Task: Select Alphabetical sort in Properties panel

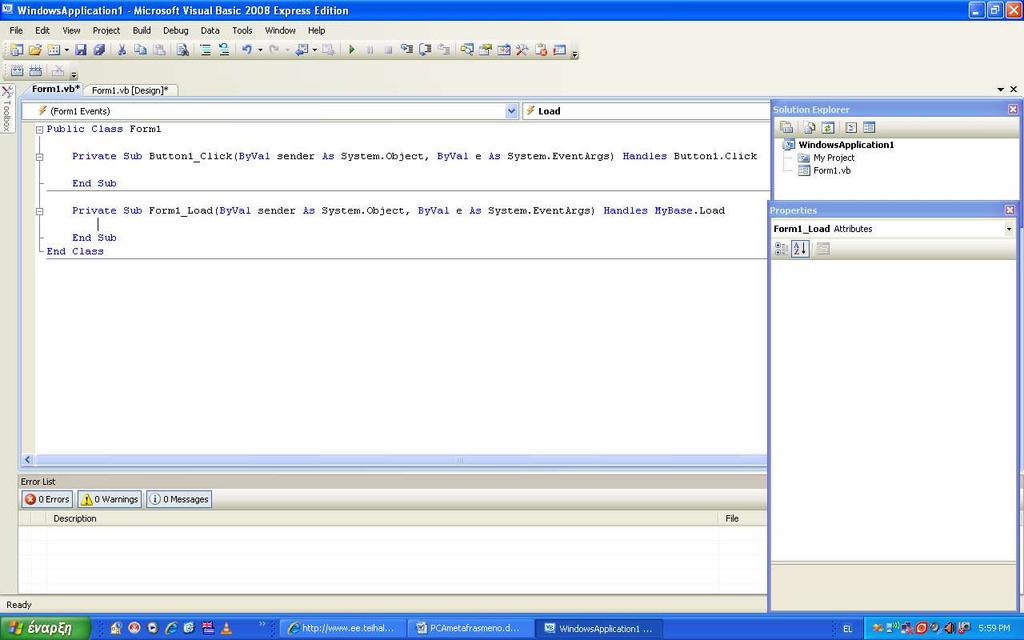Action: (801, 249)
